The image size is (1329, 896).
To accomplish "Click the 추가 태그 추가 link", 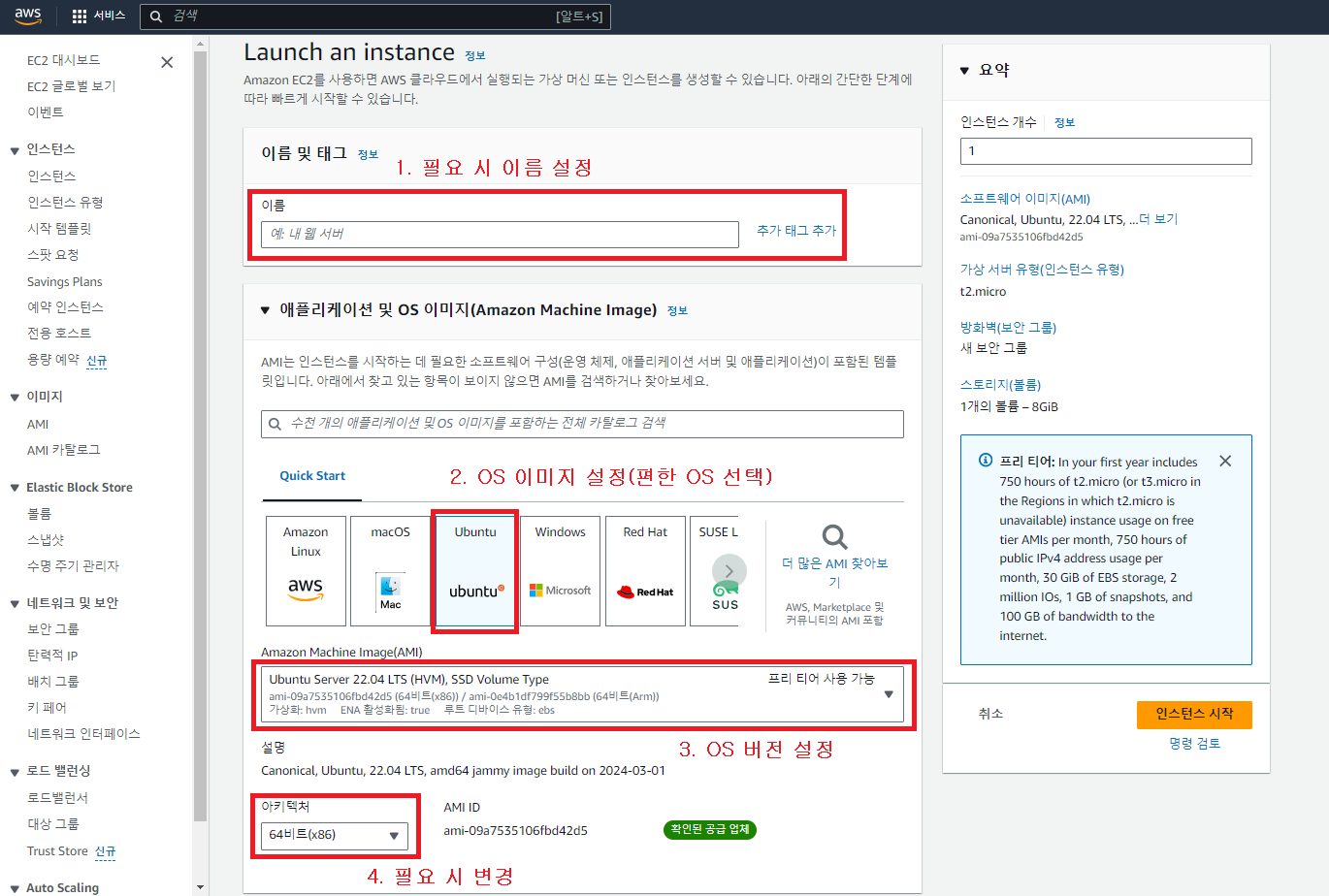I will pyautogui.click(x=796, y=231).
